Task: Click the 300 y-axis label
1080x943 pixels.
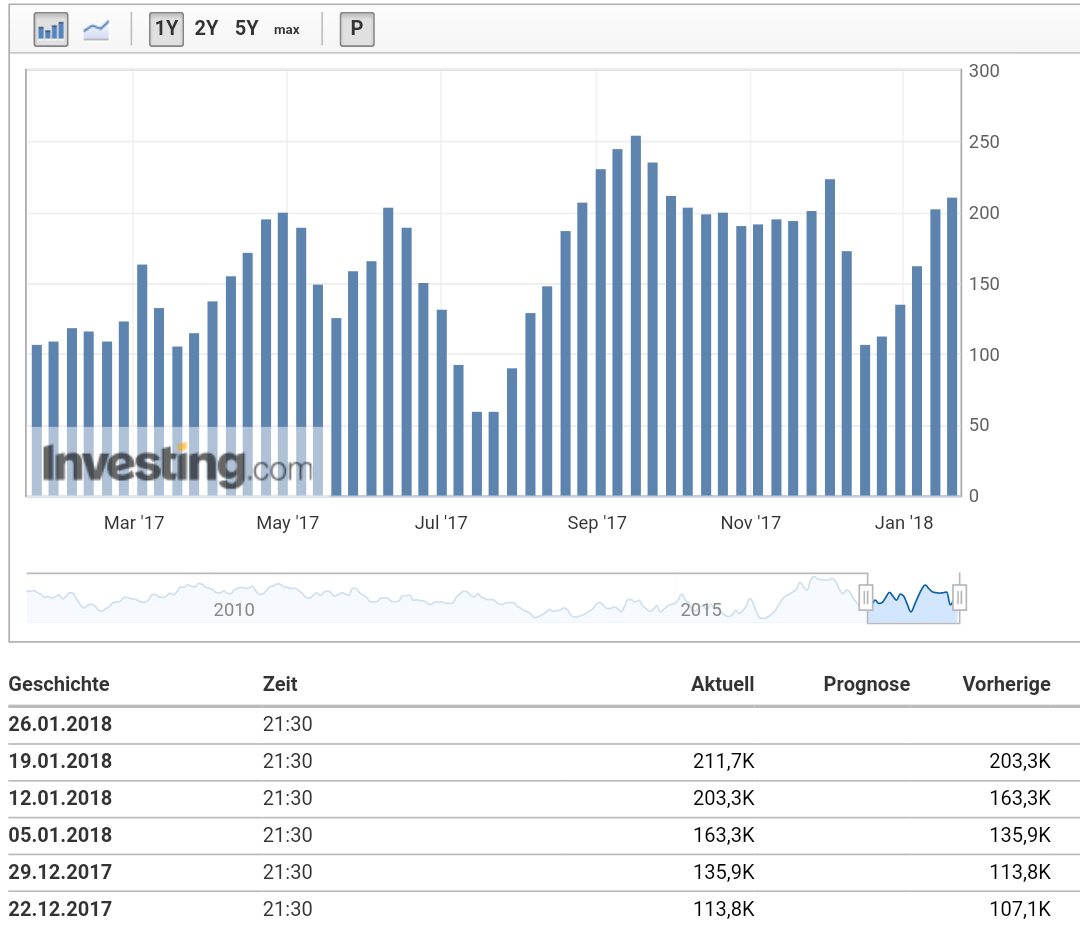Action: click(984, 71)
